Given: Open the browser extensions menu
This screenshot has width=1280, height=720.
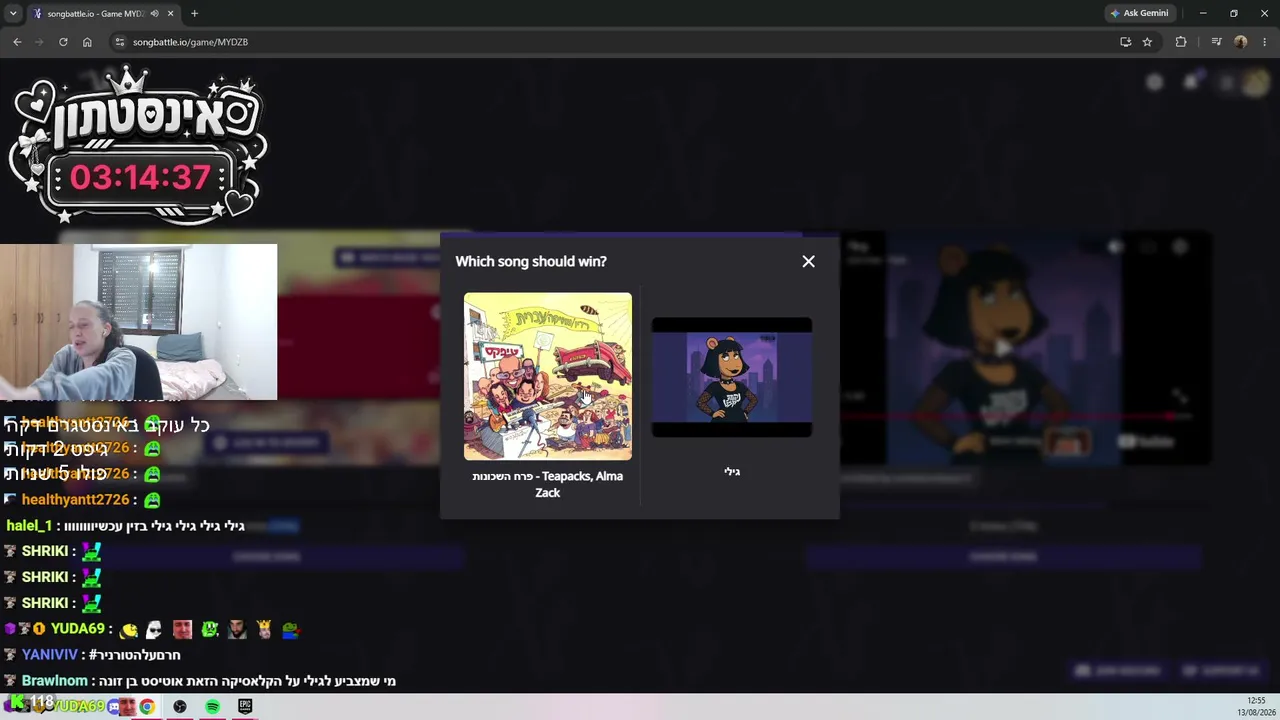Looking at the screenshot, I should pos(1181,42).
